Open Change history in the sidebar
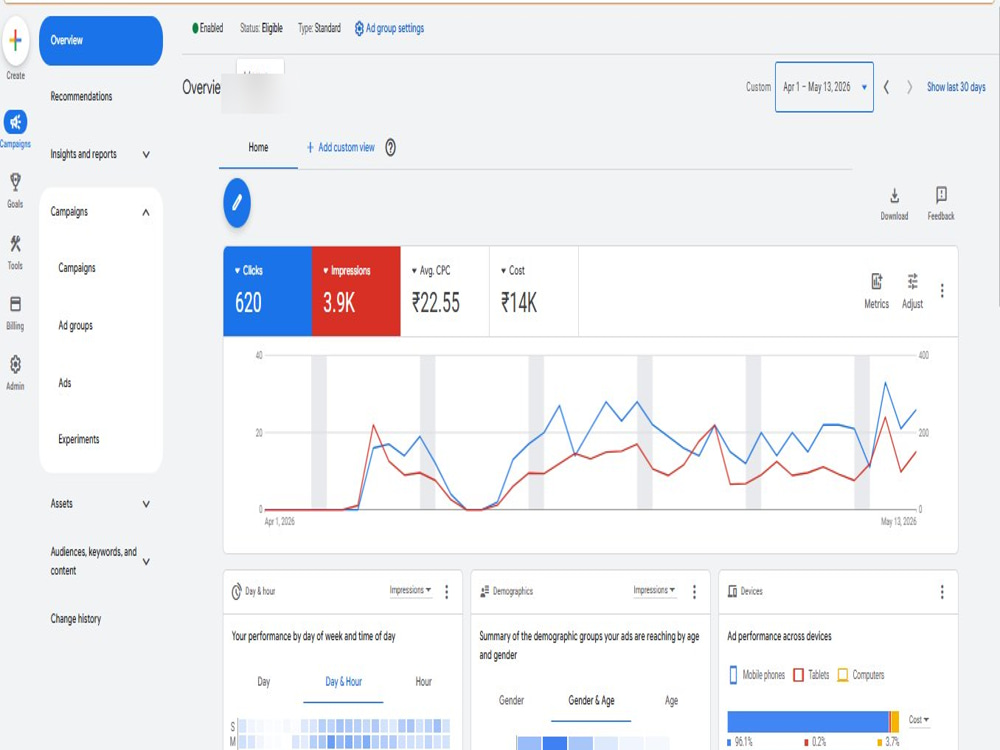 point(75,619)
